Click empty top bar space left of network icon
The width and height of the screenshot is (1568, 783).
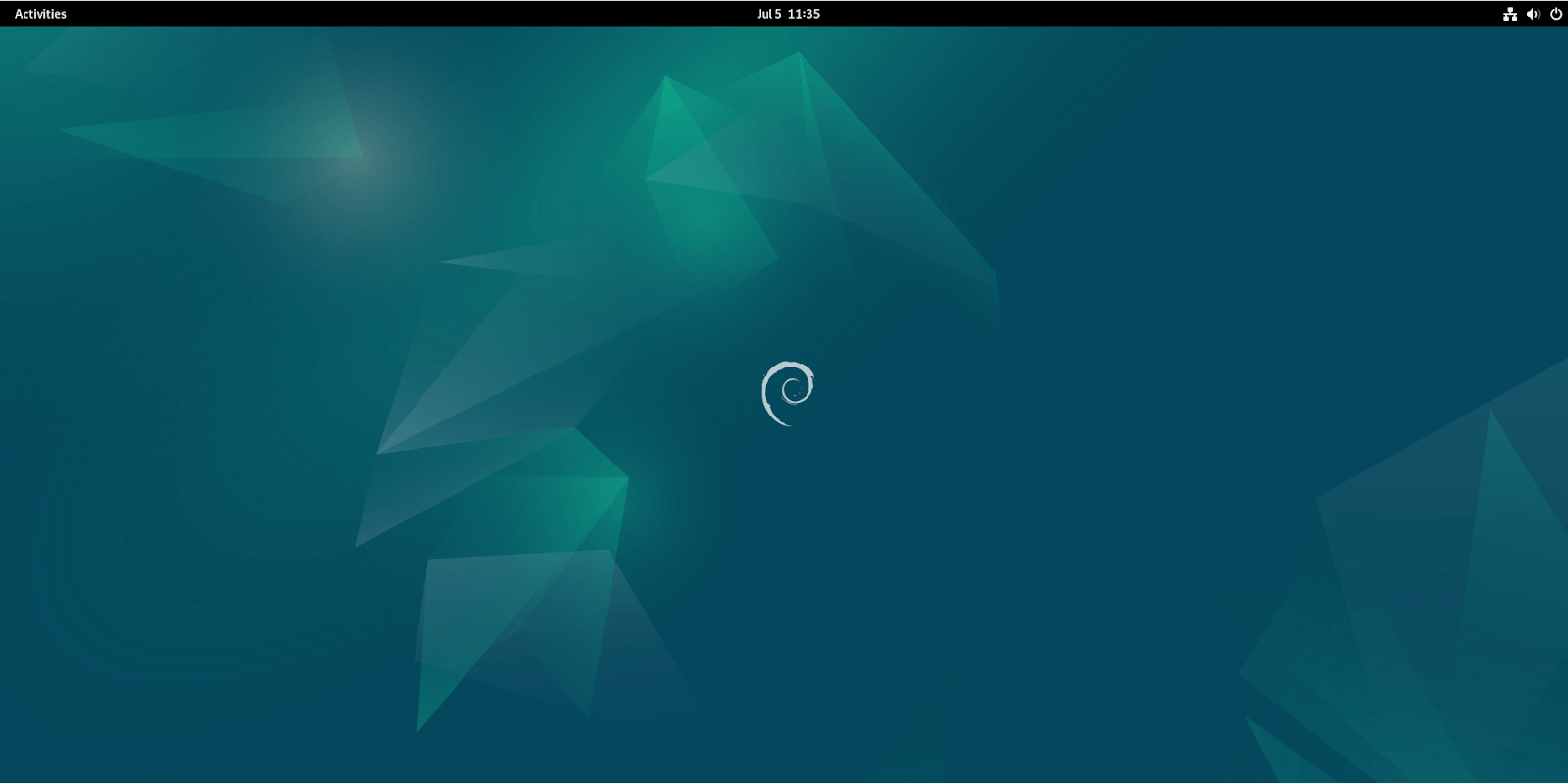(1274, 14)
